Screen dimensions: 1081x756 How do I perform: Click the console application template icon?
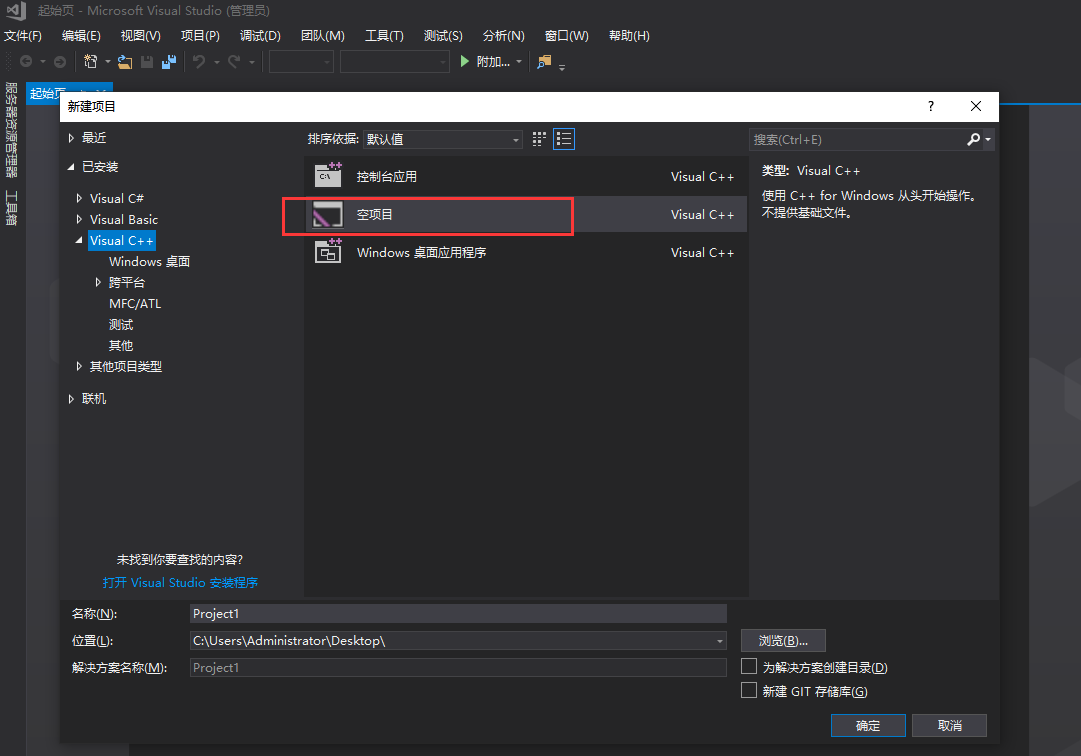click(x=328, y=176)
